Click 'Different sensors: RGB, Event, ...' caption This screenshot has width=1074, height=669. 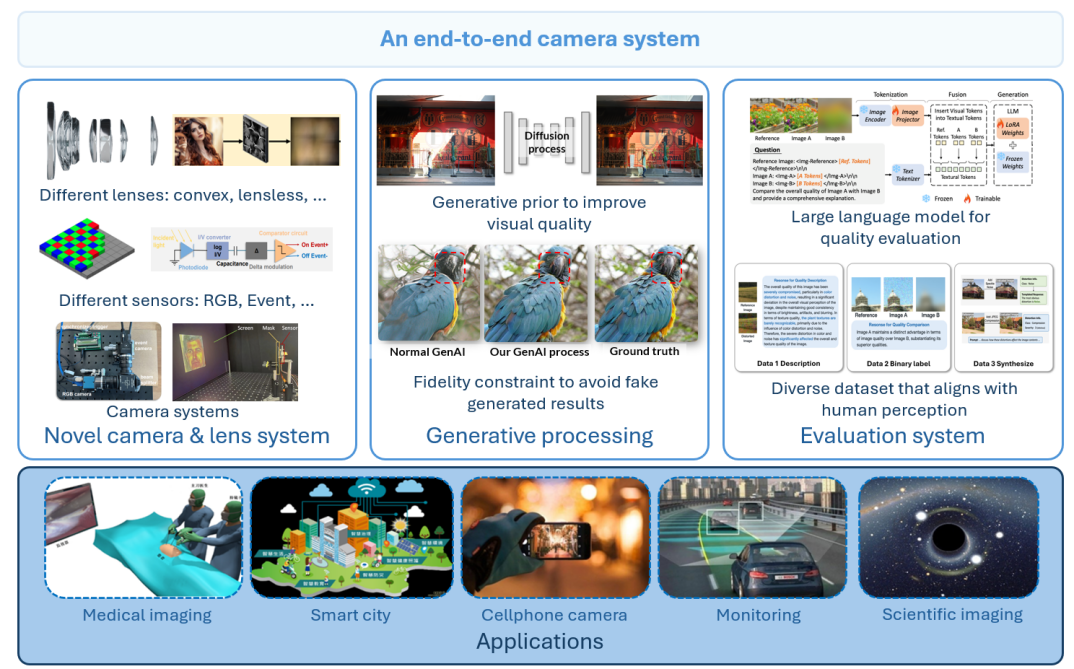pos(186,301)
